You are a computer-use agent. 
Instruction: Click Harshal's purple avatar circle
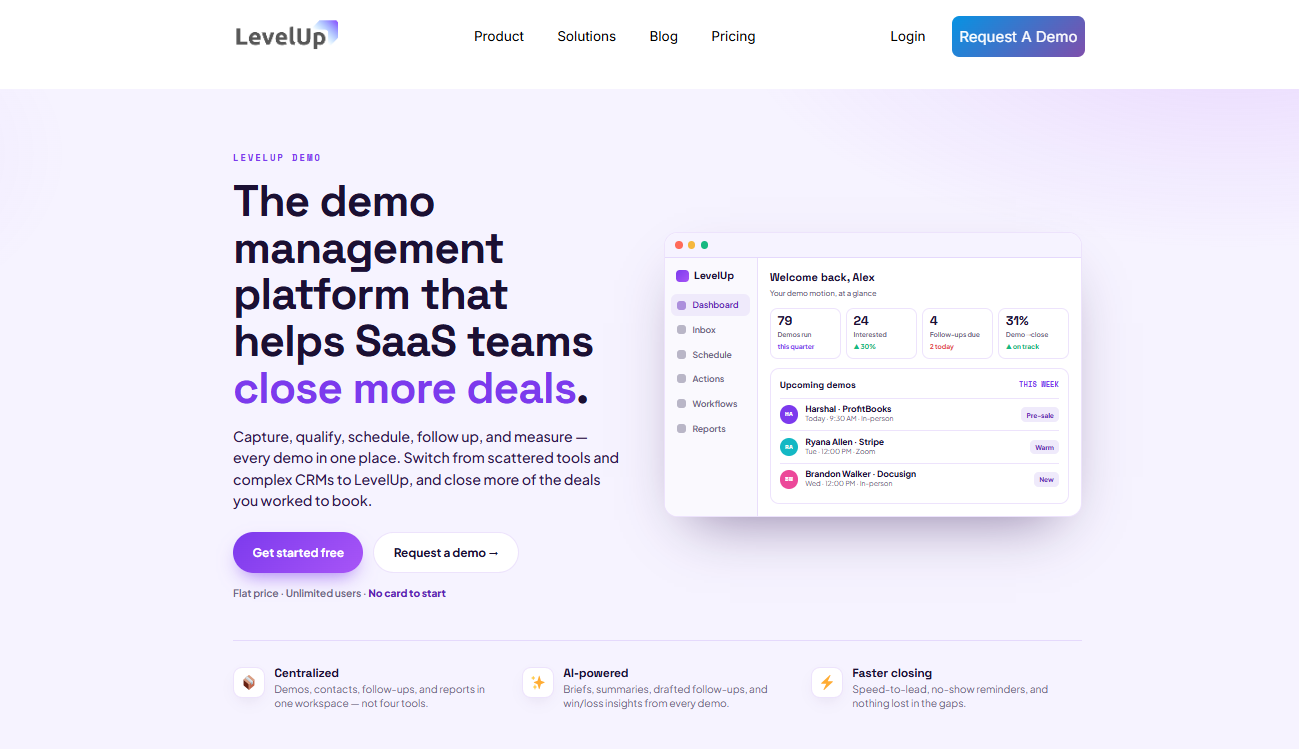(x=789, y=414)
